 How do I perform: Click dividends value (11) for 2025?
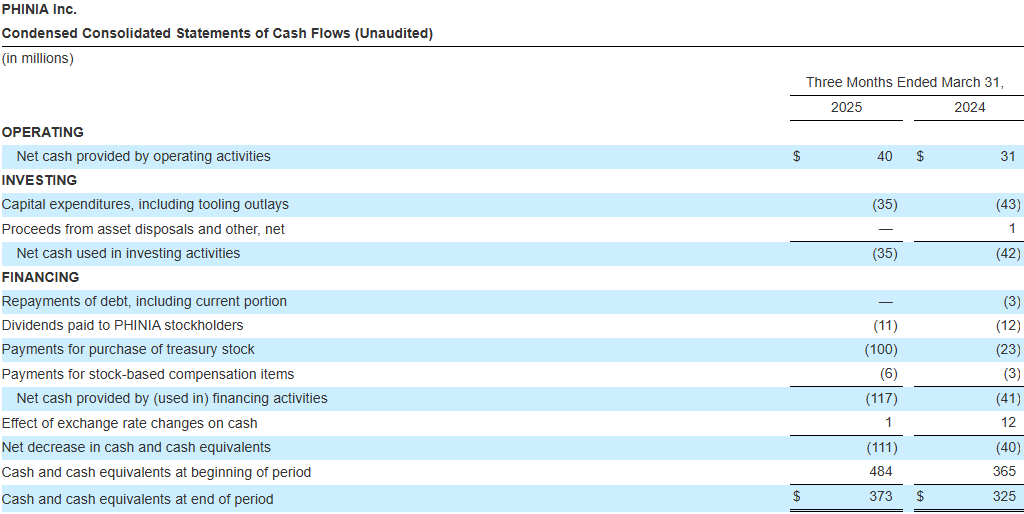coord(885,326)
